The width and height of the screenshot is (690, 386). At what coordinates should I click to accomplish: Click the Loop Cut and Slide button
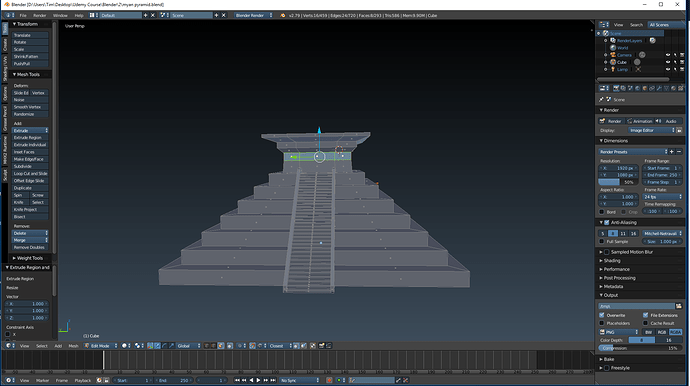29,173
